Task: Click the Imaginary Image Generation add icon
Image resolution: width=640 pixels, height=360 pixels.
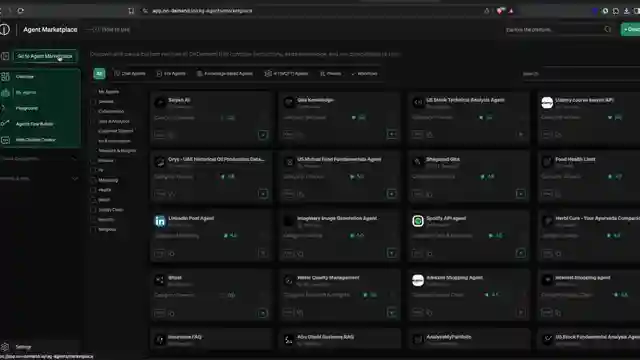Action: click(x=392, y=253)
